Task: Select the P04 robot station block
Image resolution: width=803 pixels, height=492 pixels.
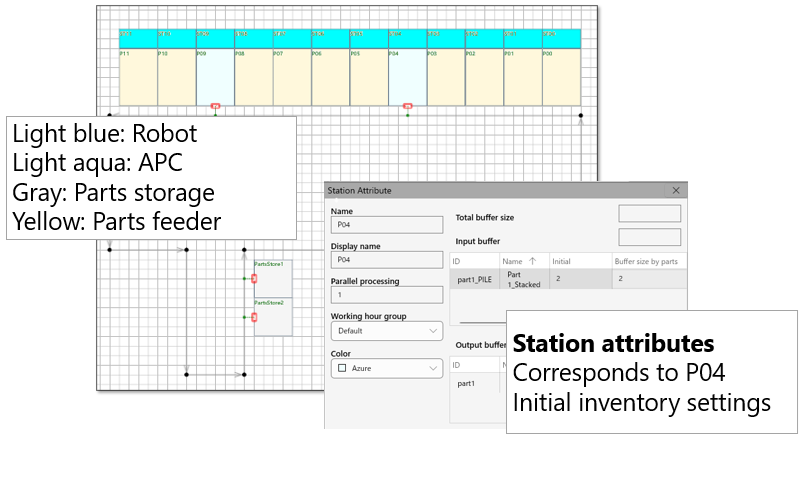Action: pos(407,76)
